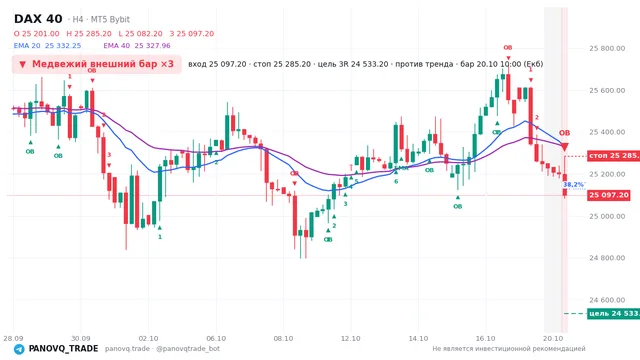Click the Telegram logo beside PANOVQ_TRADE
This screenshot has height=360, width=640.
click(x=19, y=349)
